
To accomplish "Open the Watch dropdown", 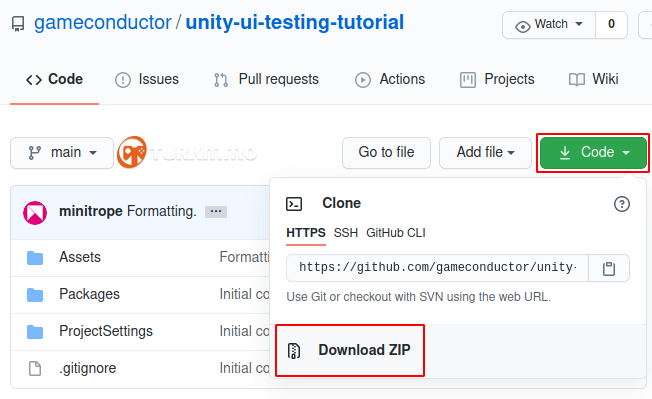I will [549, 25].
